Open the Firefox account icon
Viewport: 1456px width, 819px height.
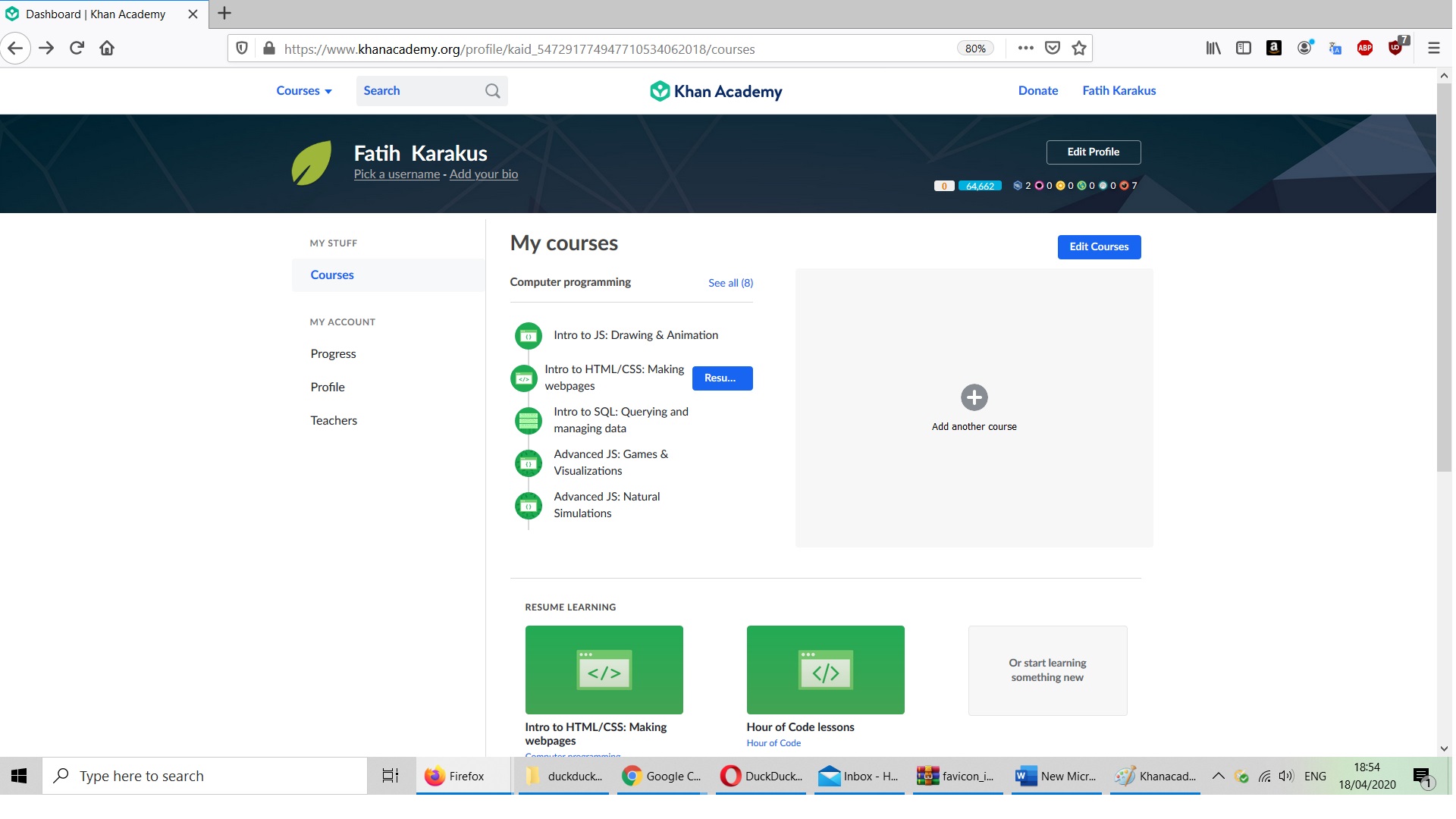tap(1305, 48)
